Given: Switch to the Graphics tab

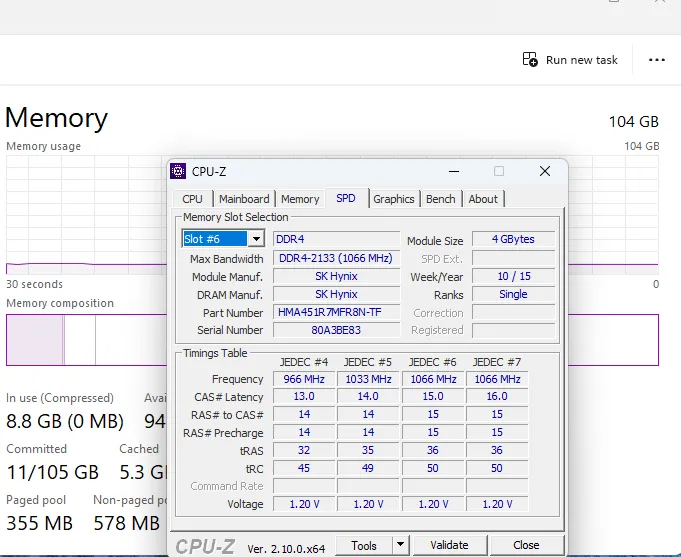Looking at the screenshot, I should (394, 199).
